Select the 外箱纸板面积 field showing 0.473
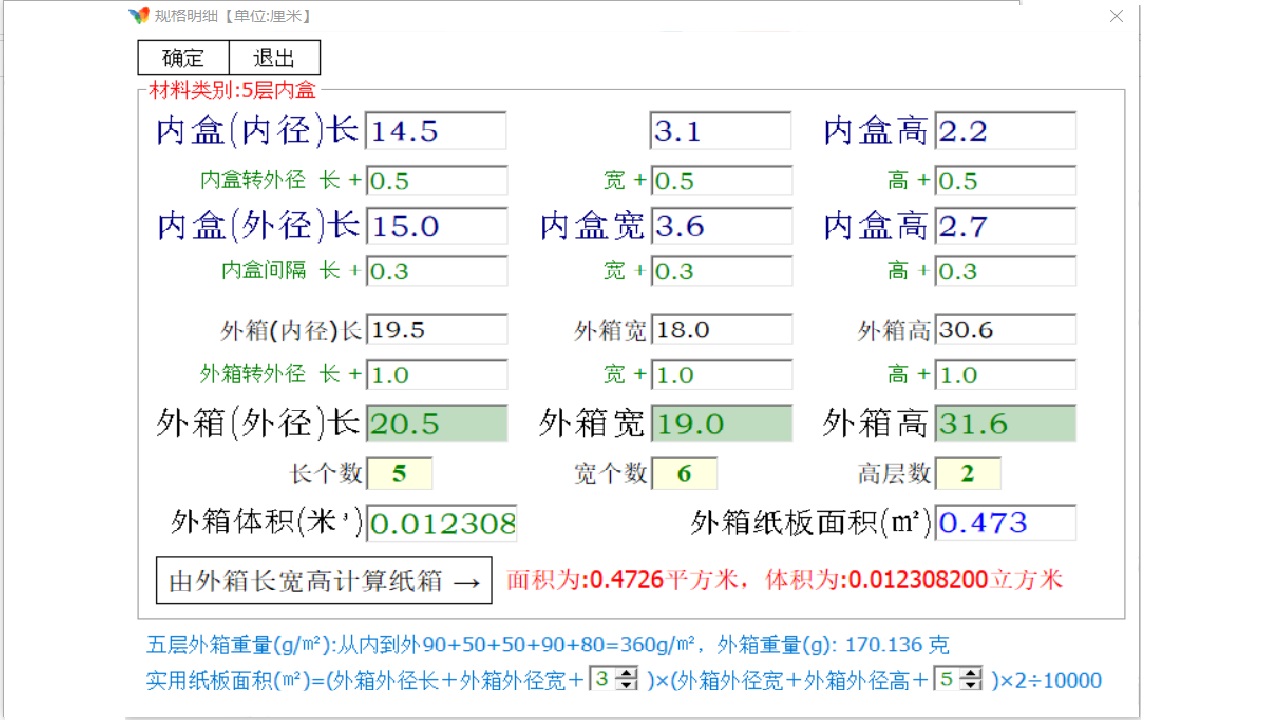Screen dimensions: 1280x720 [1005, 523]
